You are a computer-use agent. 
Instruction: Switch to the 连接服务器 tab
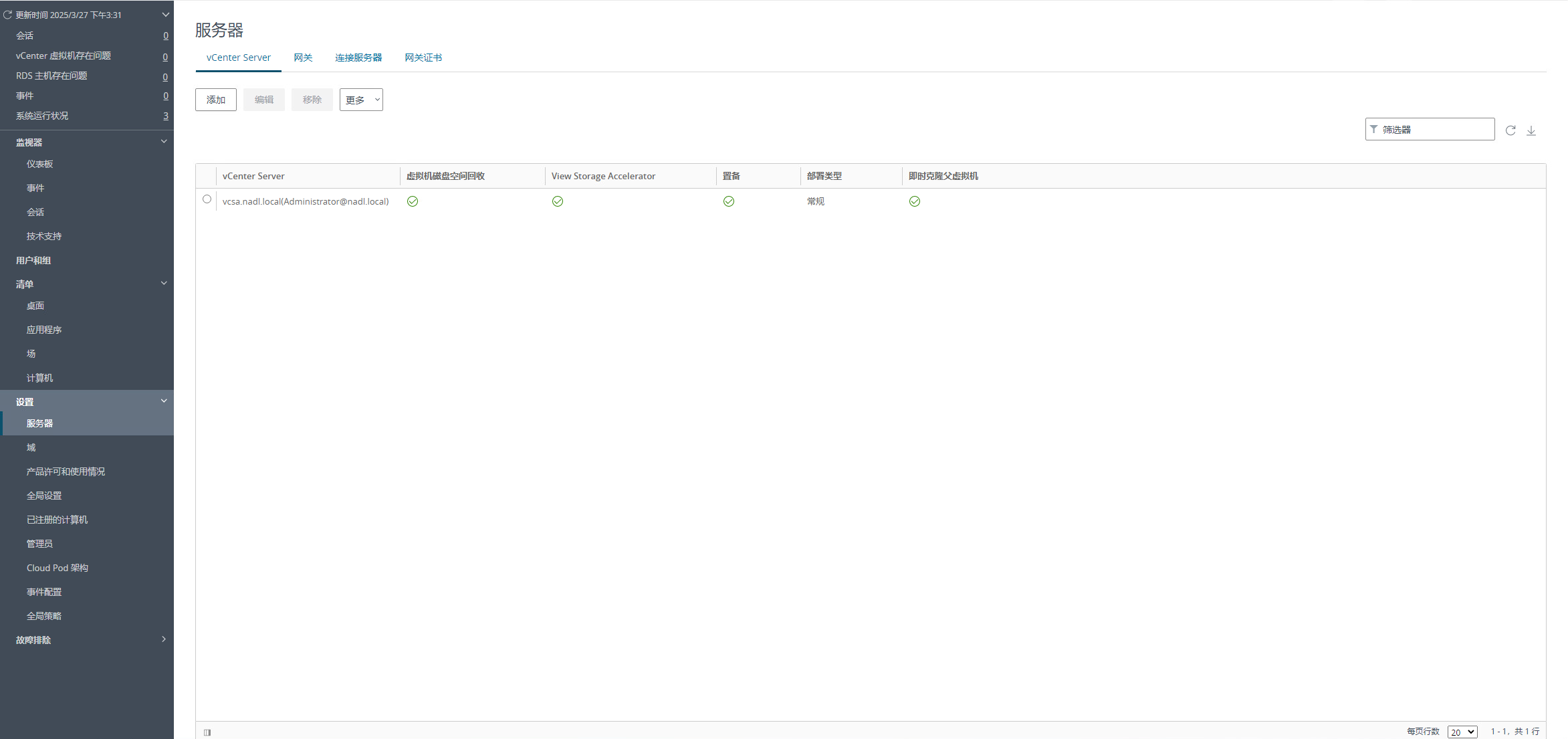(x=358, y=58)
